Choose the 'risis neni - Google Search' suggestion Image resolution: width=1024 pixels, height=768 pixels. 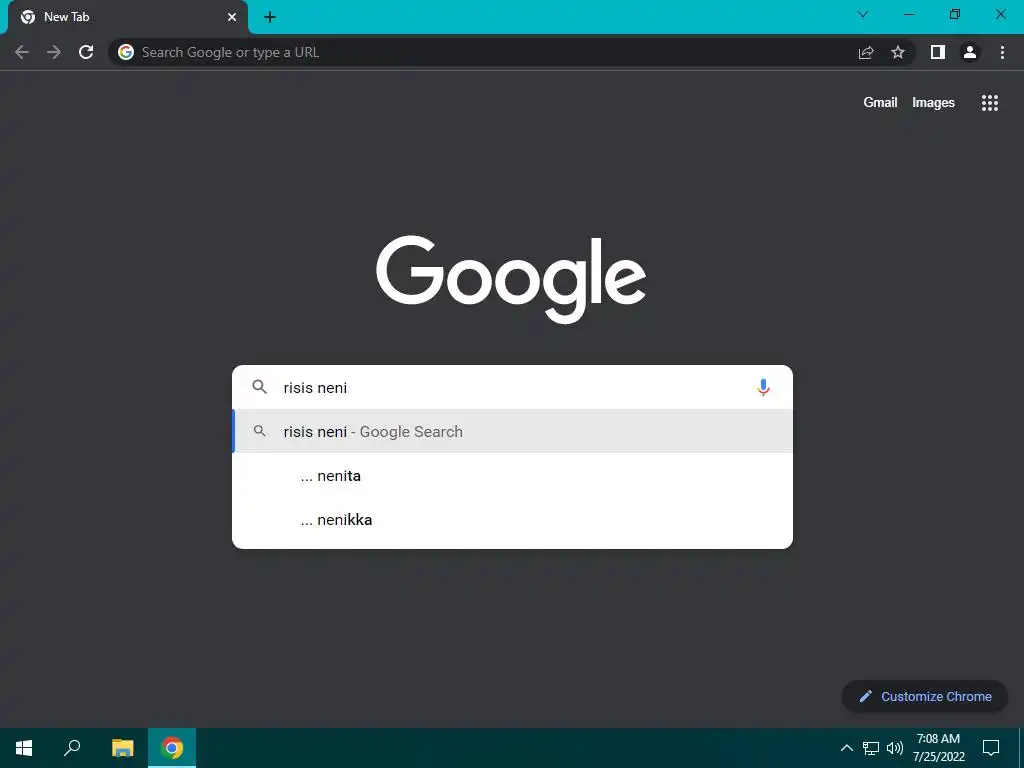coord(513,431)
